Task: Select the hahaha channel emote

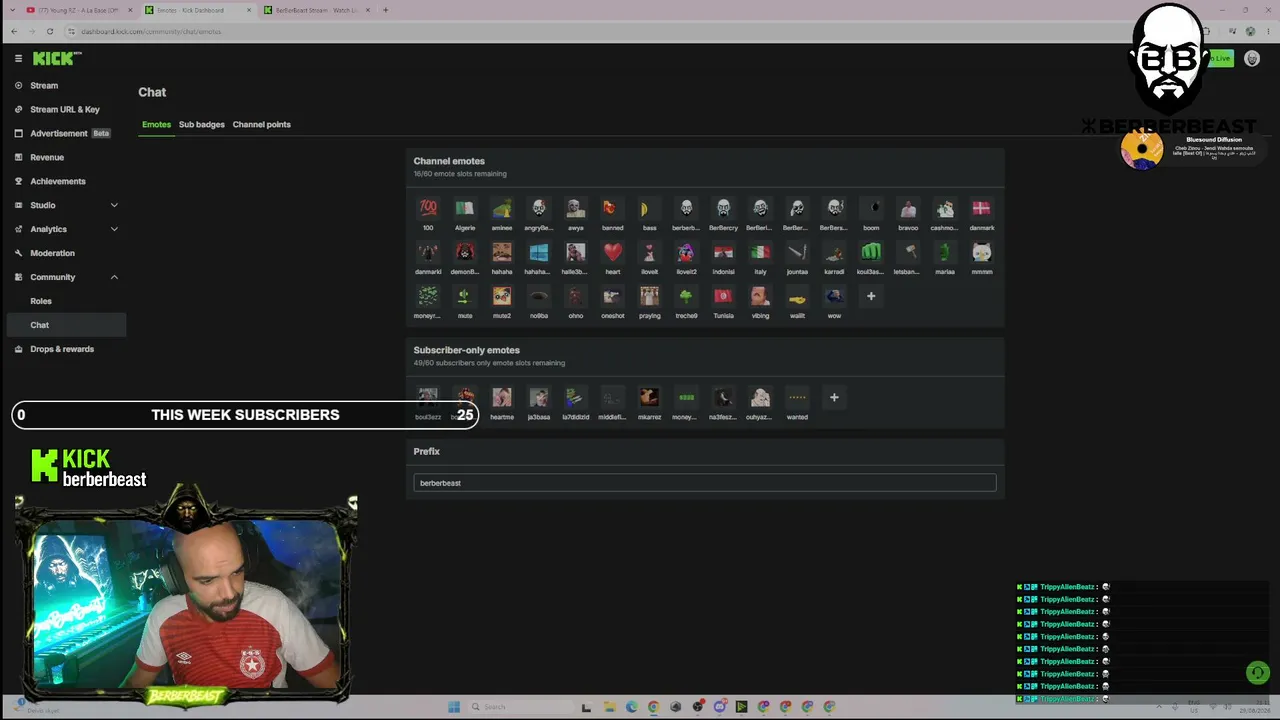Action: tap(502, 252)
